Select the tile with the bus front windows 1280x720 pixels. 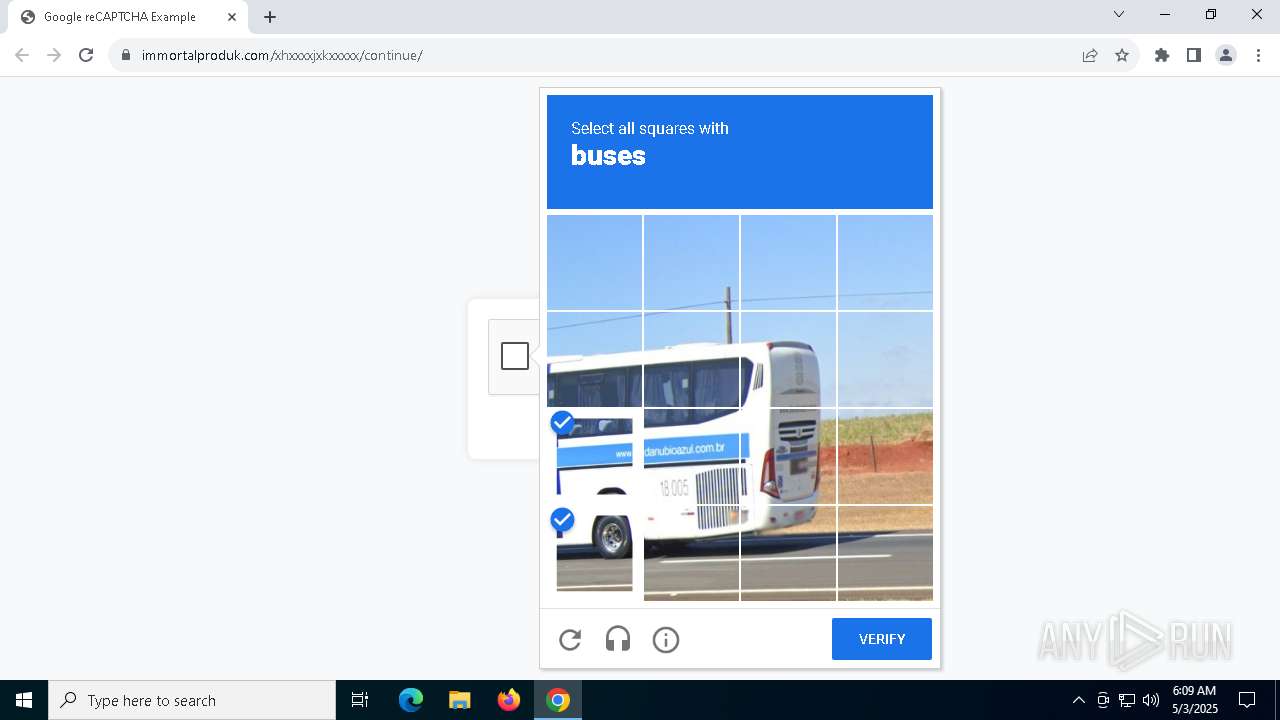tap(594, 359)
